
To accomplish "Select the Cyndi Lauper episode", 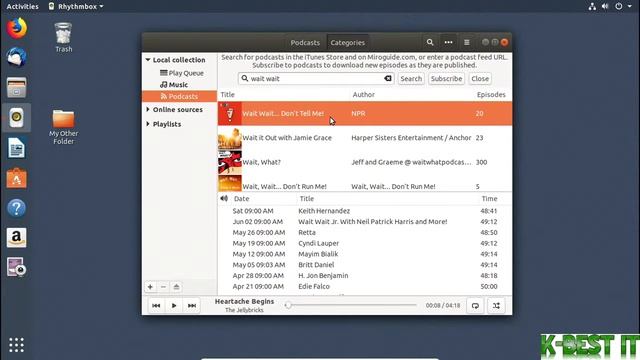I will pos(365,243).
